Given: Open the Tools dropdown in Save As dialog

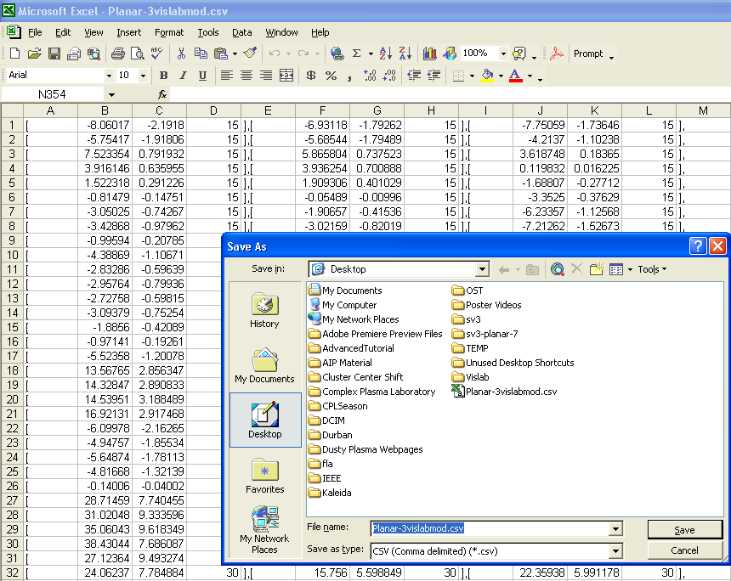Looking at the screenshot, I should tap(652, 269).
